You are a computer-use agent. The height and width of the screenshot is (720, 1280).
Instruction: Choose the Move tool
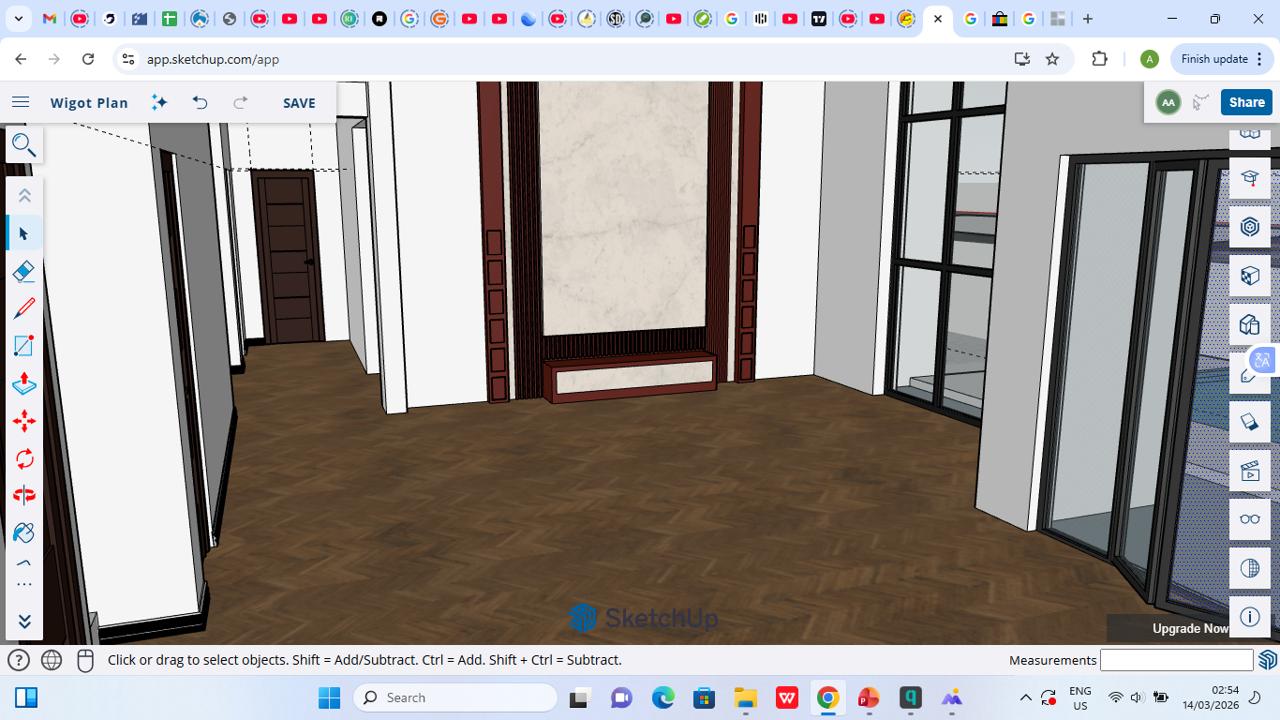(24, 421)
